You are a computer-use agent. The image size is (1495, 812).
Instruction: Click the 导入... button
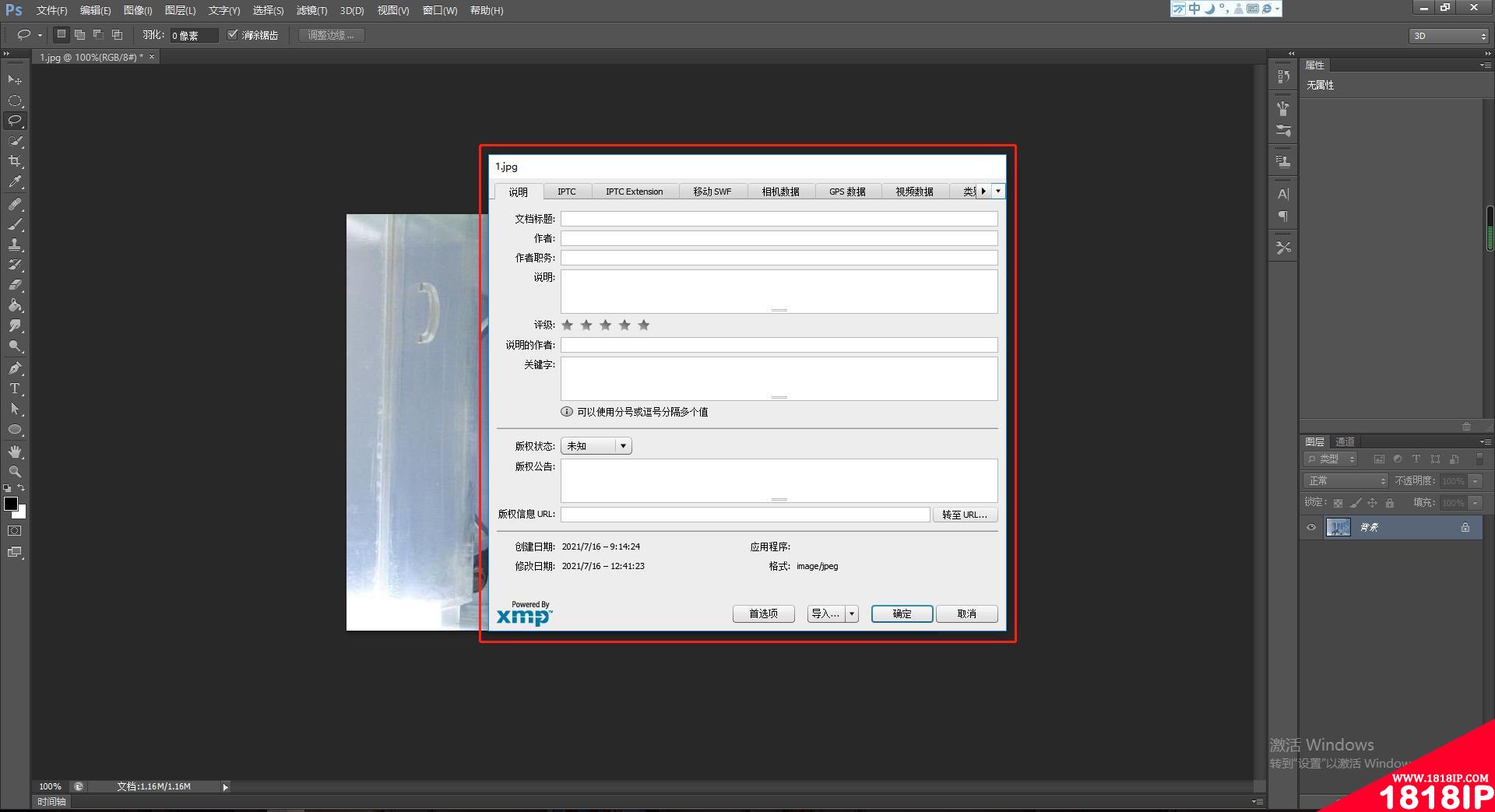[x=826, y=613]
